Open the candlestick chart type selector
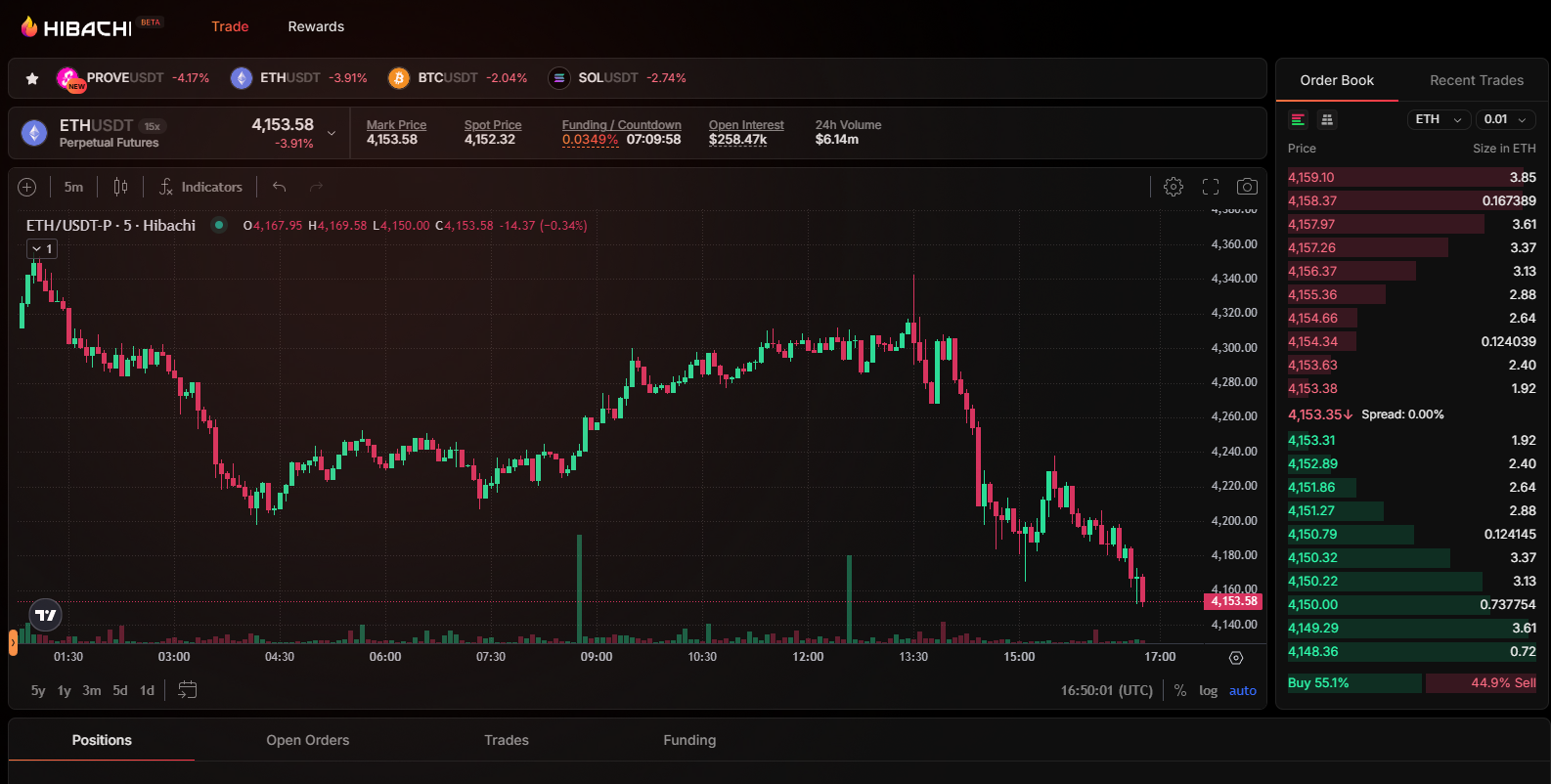The image size is (1551, 784). [120, 187]
